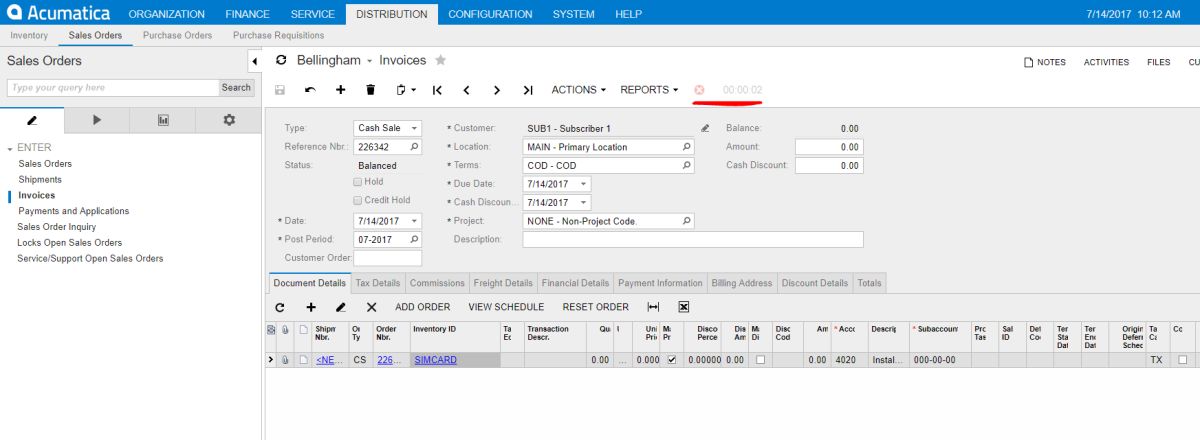The image size is (1200, 440).
Task: Click the query search box
Action: (x=112, y=88)
